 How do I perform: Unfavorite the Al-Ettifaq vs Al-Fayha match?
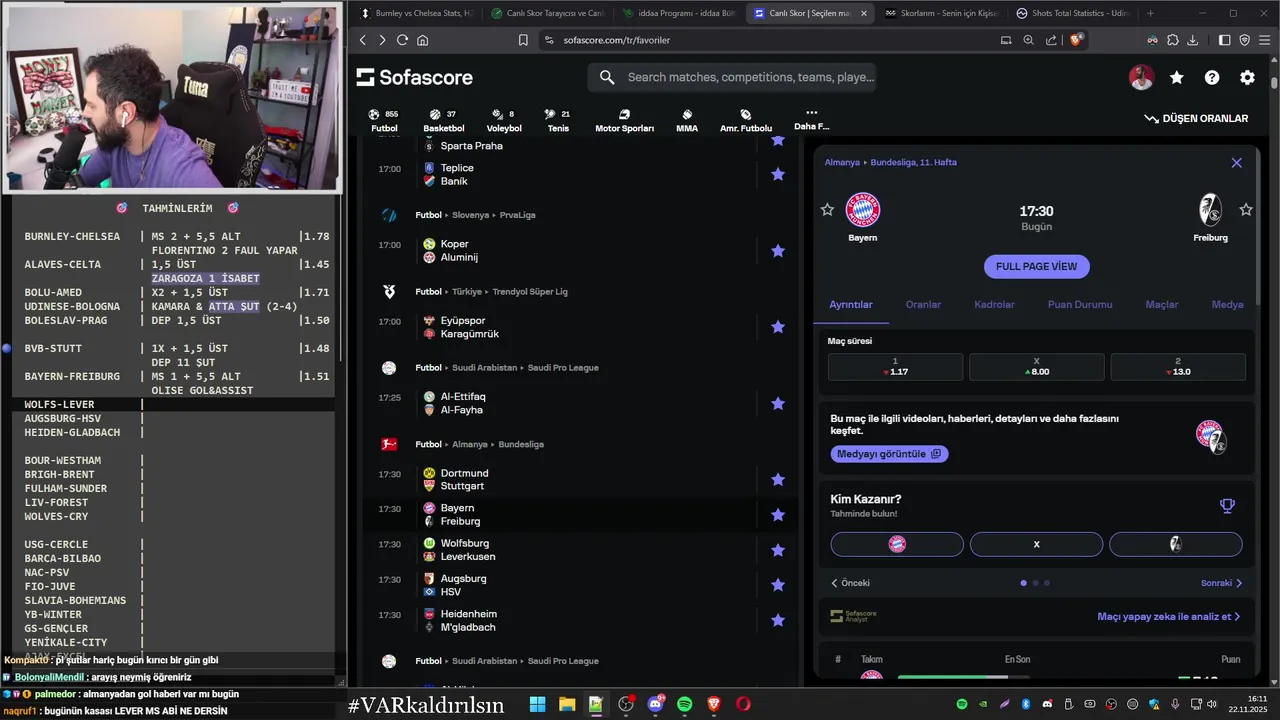coord(778,404)
